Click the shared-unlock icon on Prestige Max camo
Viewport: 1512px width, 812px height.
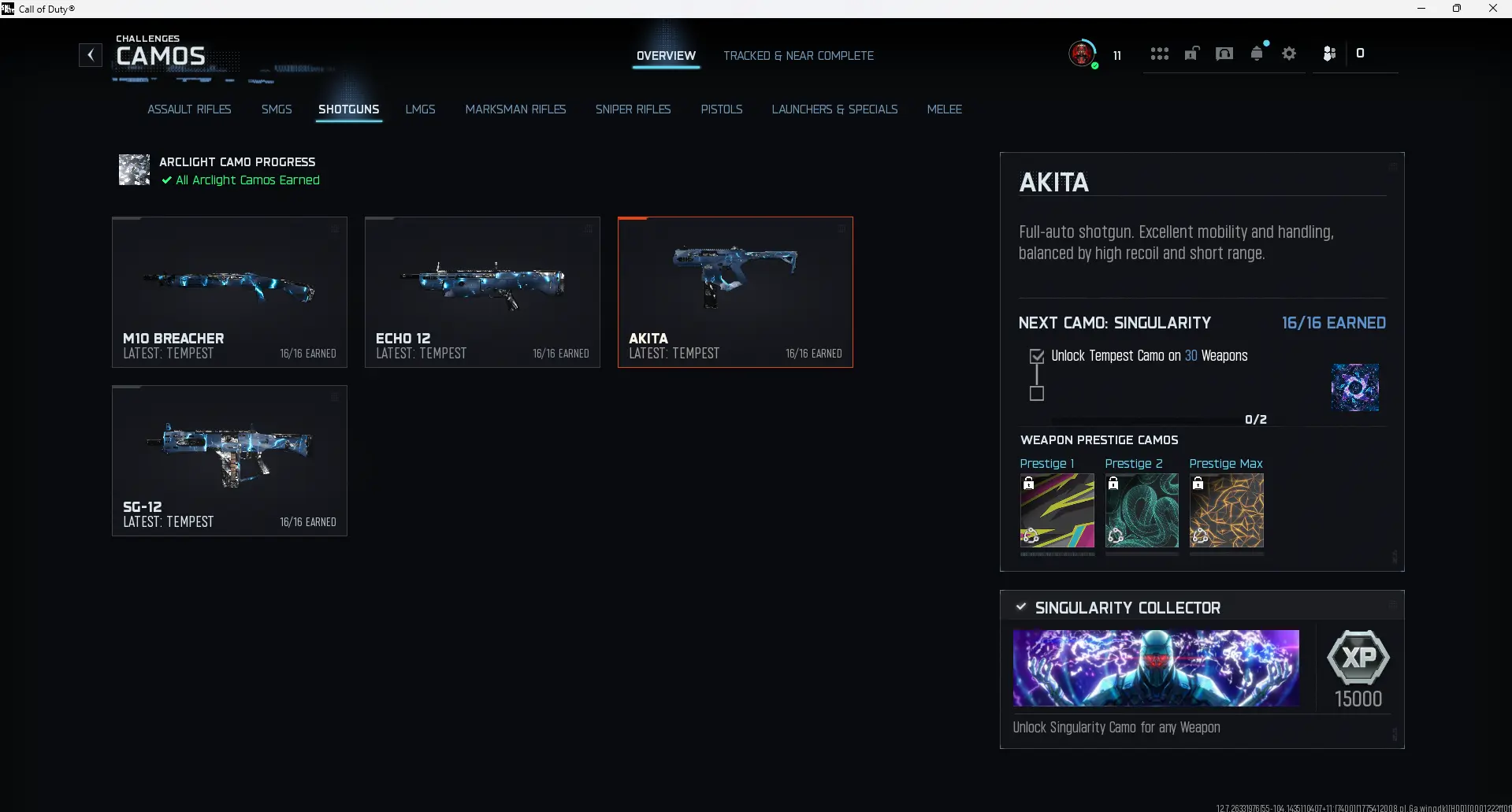(x=1200, y=537)
